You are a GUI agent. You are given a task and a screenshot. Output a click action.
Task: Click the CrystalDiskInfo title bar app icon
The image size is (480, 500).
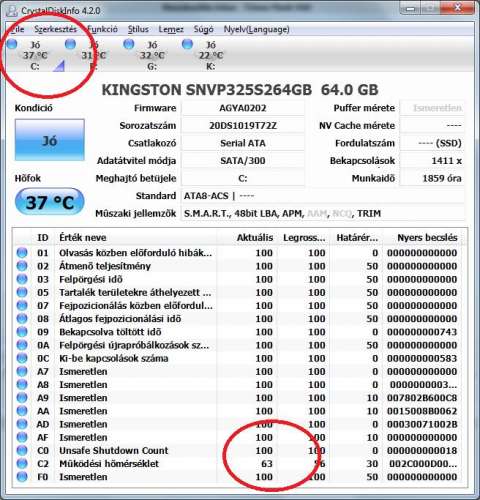12,11
